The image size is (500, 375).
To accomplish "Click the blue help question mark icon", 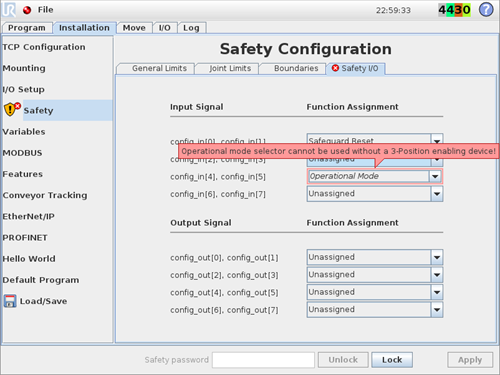I will pyautogui.click(x=486, y=10).
